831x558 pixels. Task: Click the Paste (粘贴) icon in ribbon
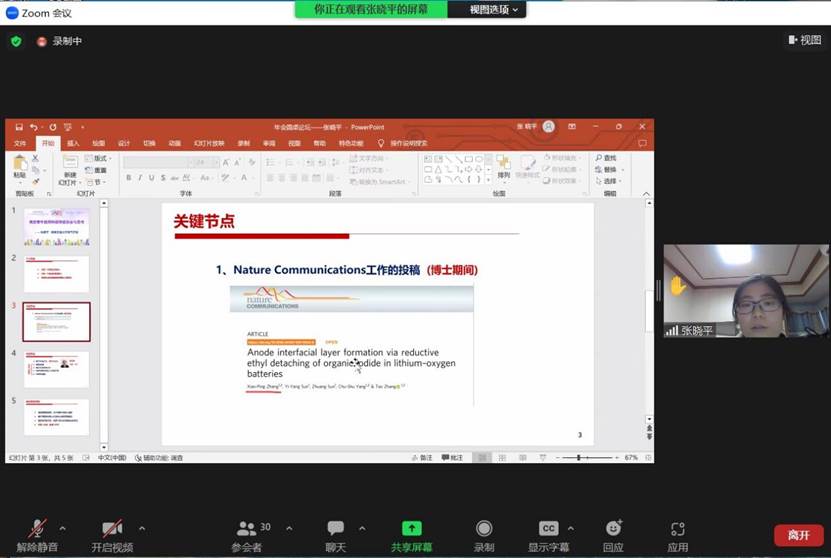tap(20, 165)
